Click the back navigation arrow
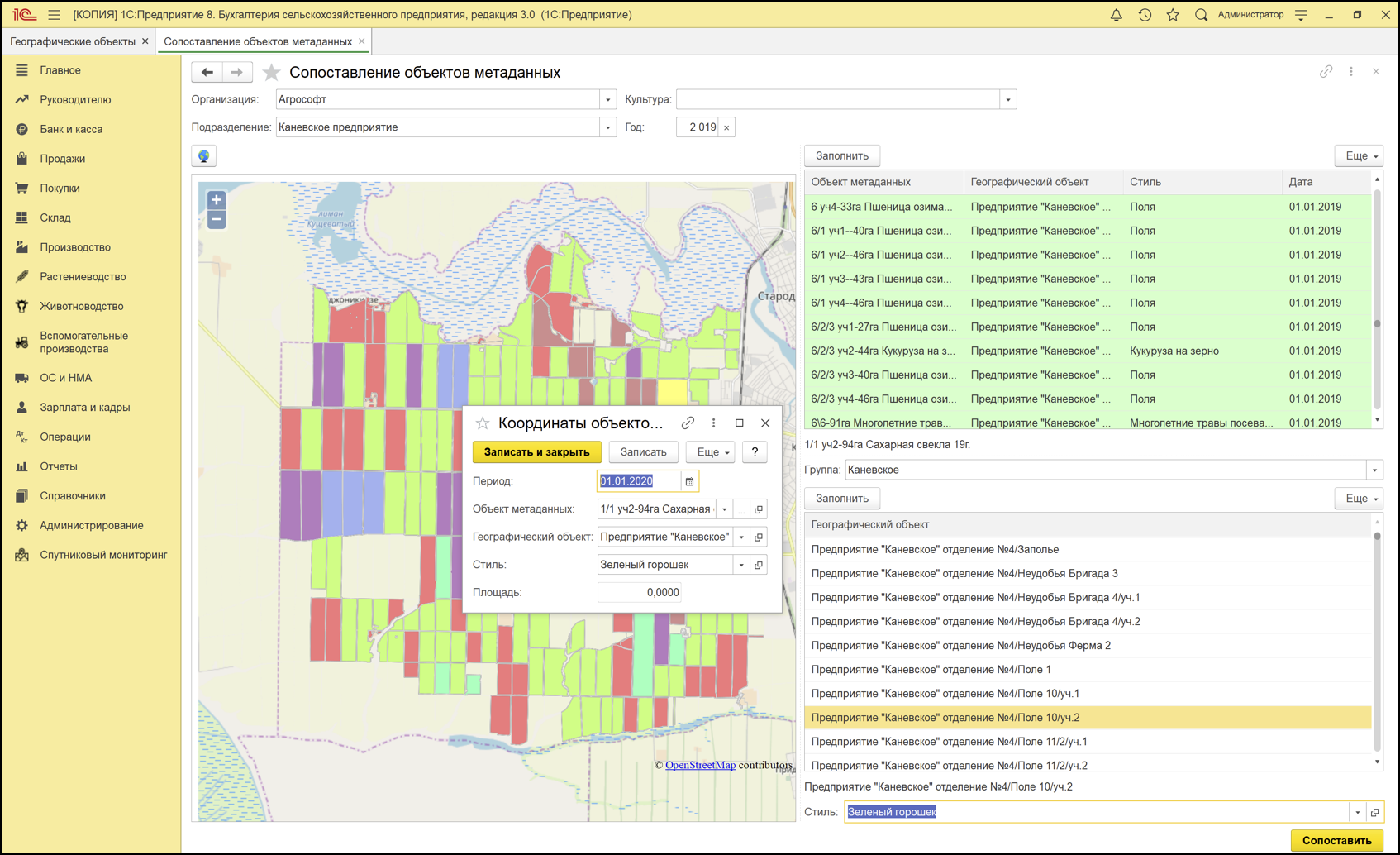The height and width of the screenshot is (855, 1400). (207, 73)
